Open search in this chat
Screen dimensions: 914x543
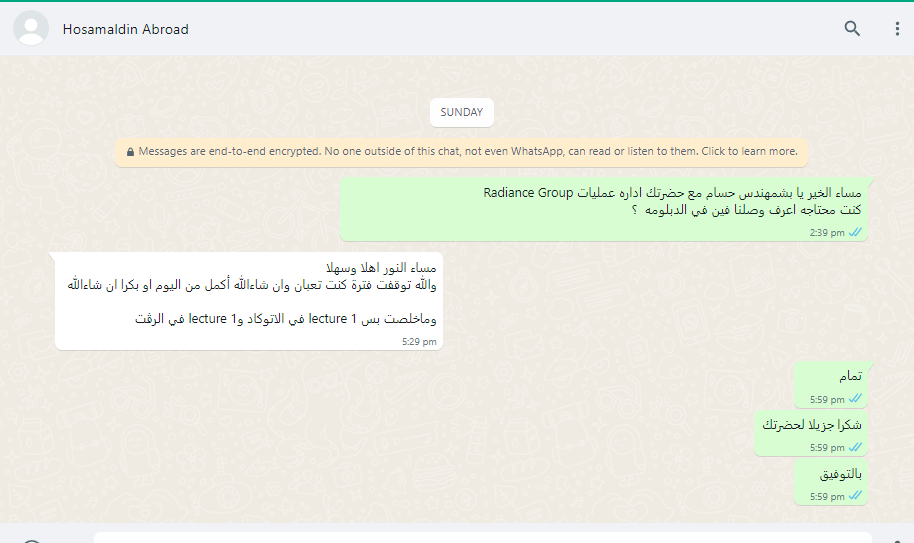[852, 29]
